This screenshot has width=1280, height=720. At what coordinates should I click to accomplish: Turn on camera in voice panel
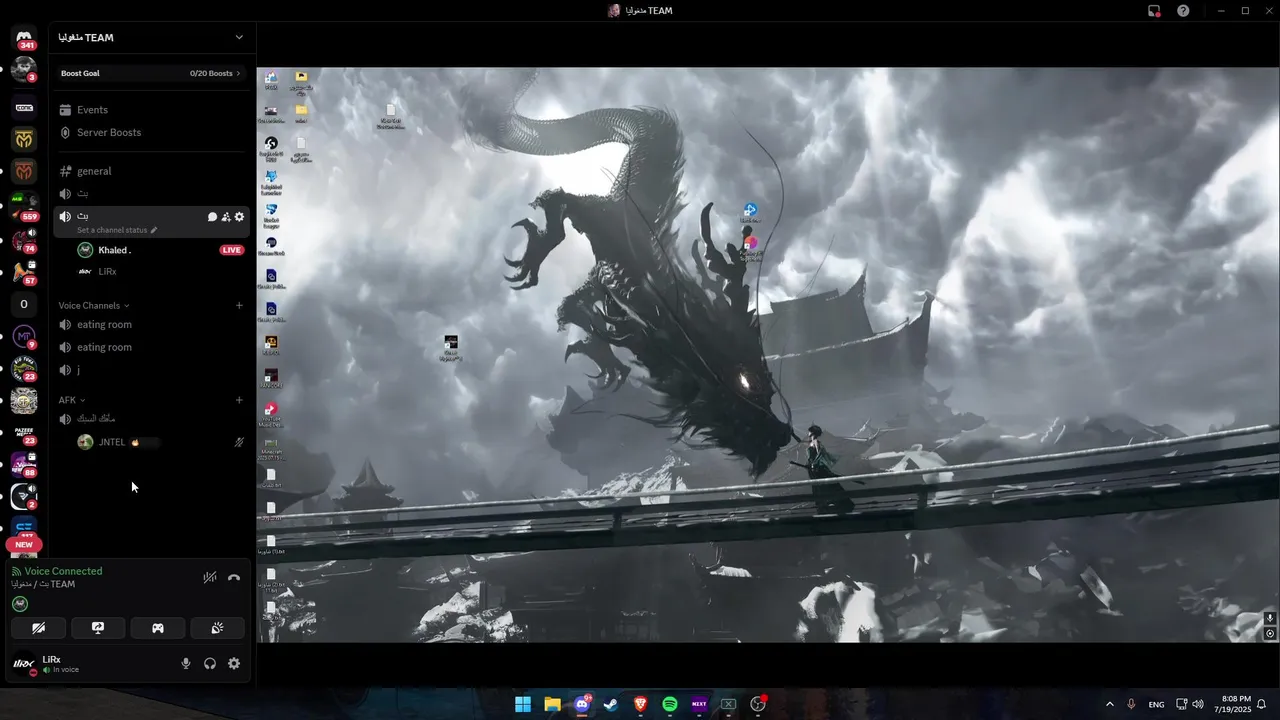coord(38,628)
